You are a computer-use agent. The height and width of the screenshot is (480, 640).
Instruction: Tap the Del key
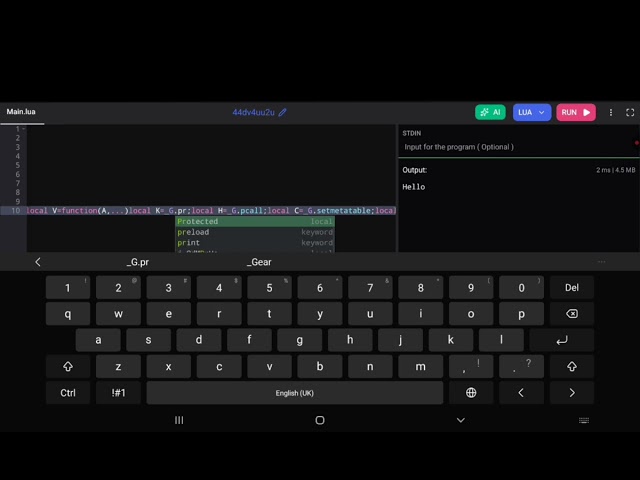point(571,288)
